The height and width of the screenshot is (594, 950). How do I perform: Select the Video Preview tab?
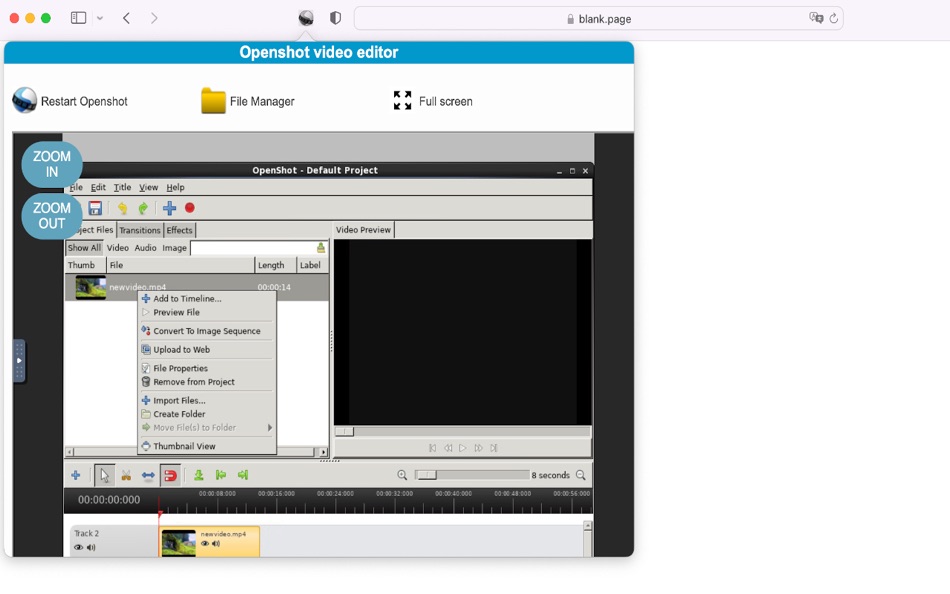tap(364, 230)
